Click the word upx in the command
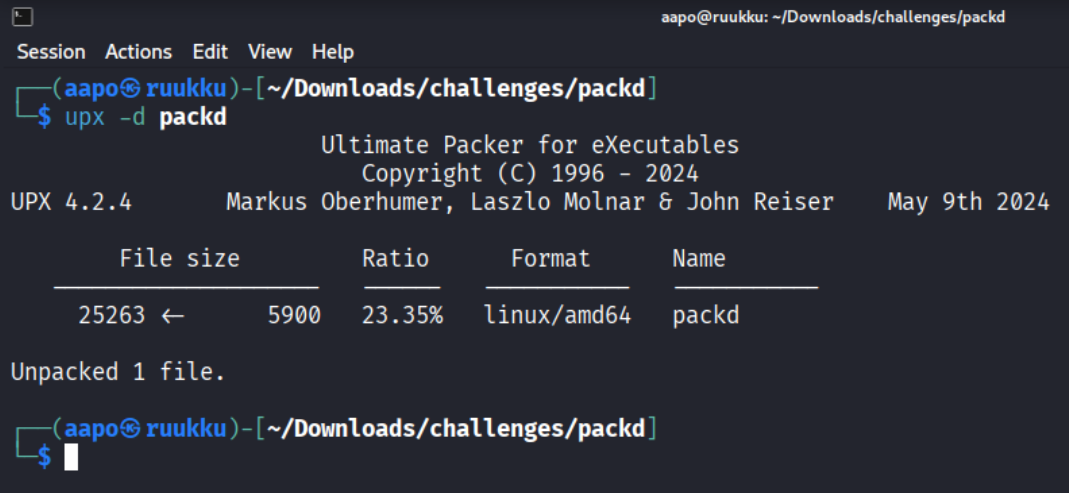 tap(85, 117)
